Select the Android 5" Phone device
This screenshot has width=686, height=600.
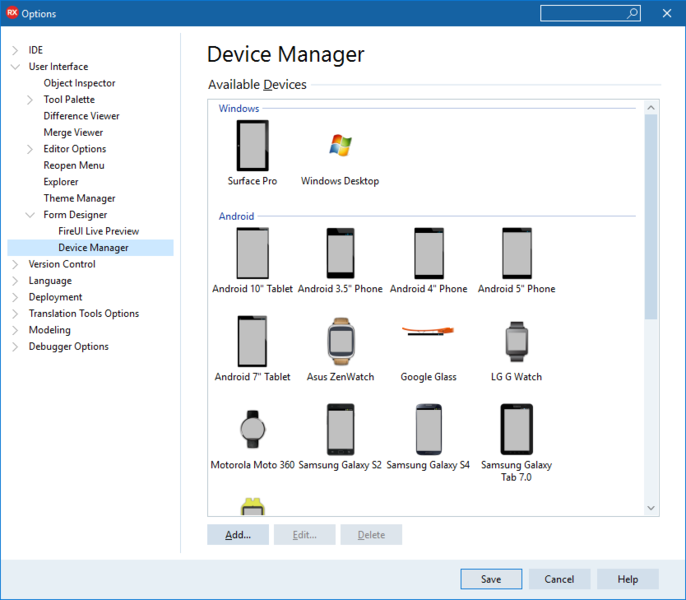517,253
